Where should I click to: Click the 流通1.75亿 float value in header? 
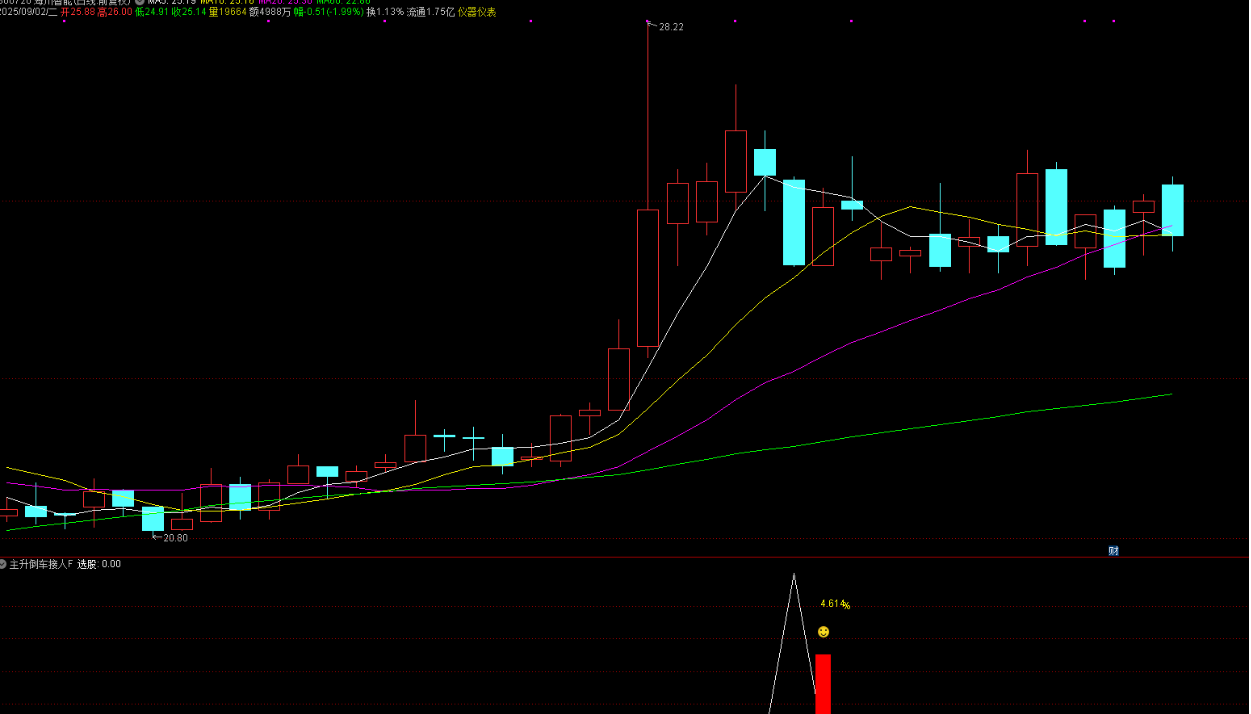pos(430,13)
